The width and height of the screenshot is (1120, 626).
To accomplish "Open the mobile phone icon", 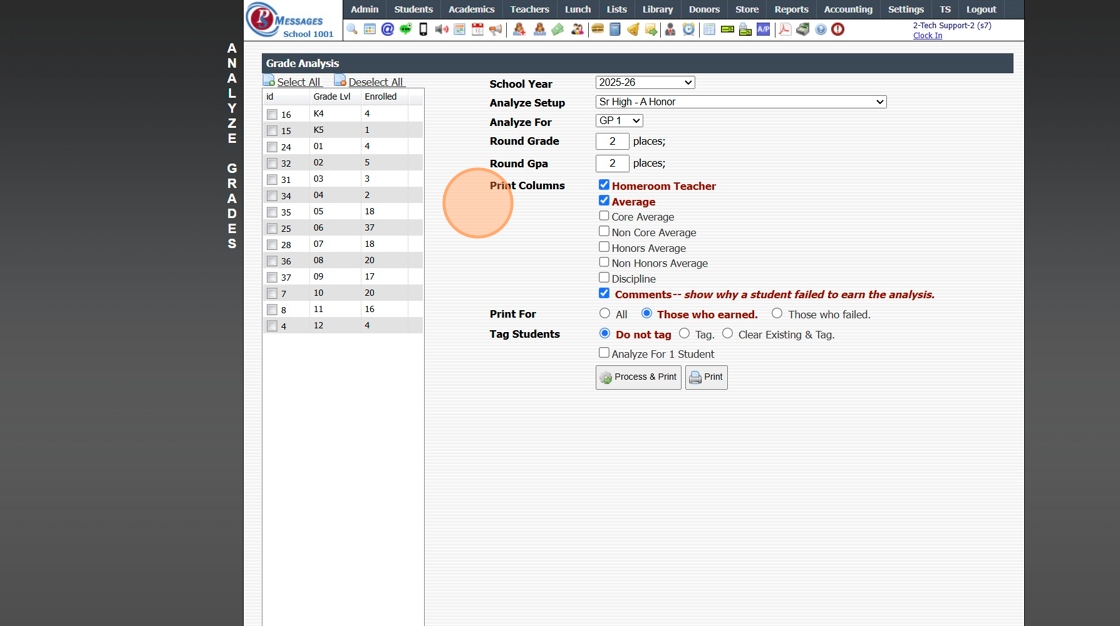I will [423, 29].
